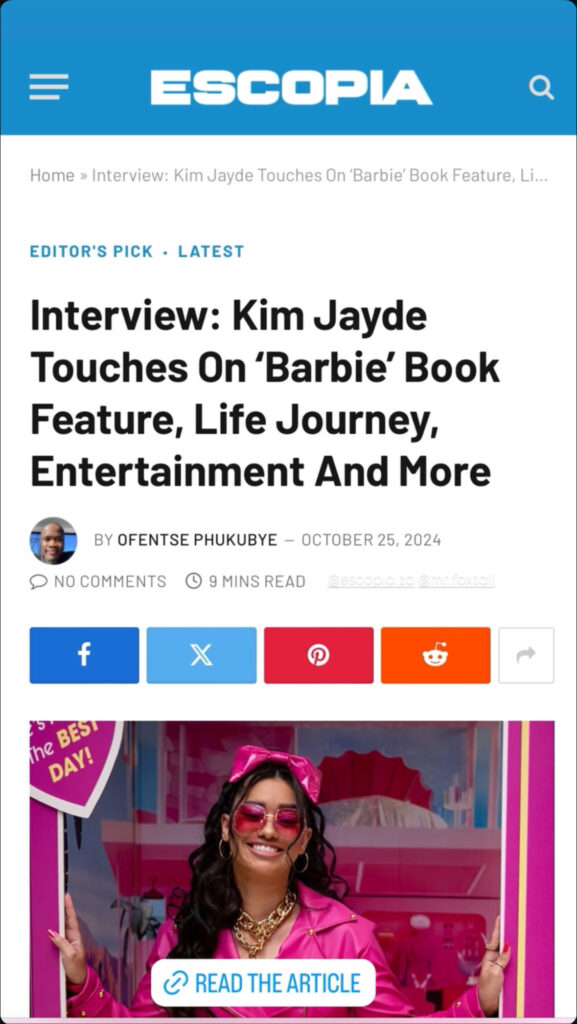
Task: Open author Ofentse Phukubye's profile
Action: coord(197,540)
